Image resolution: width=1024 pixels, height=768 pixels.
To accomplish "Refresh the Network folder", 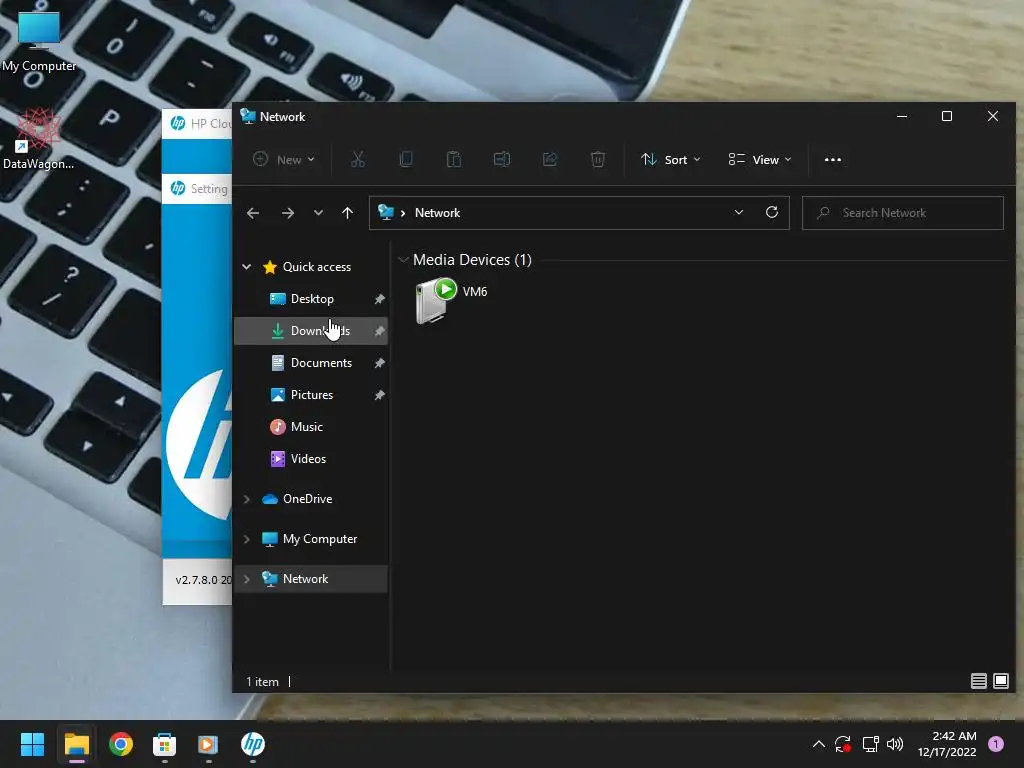I will point(772,212).
